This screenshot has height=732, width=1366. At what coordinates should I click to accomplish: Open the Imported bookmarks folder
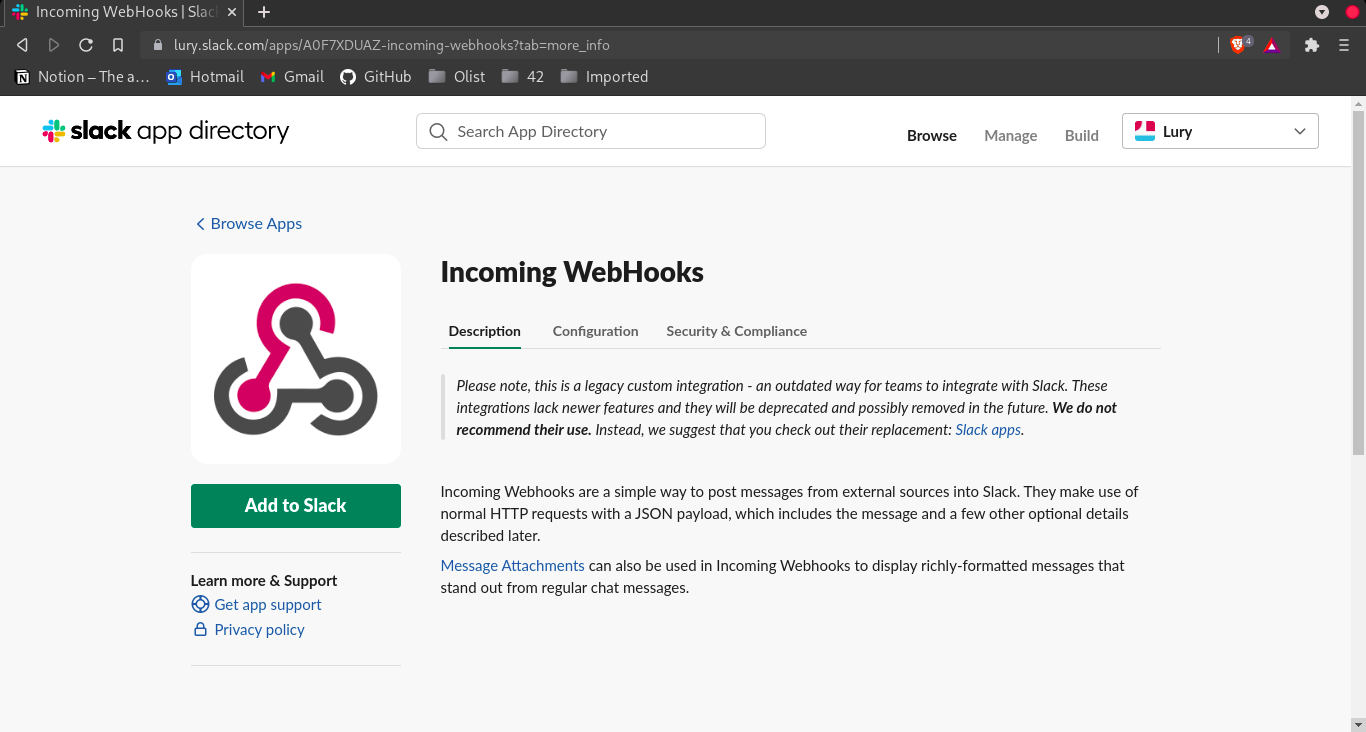click(604, 76)
